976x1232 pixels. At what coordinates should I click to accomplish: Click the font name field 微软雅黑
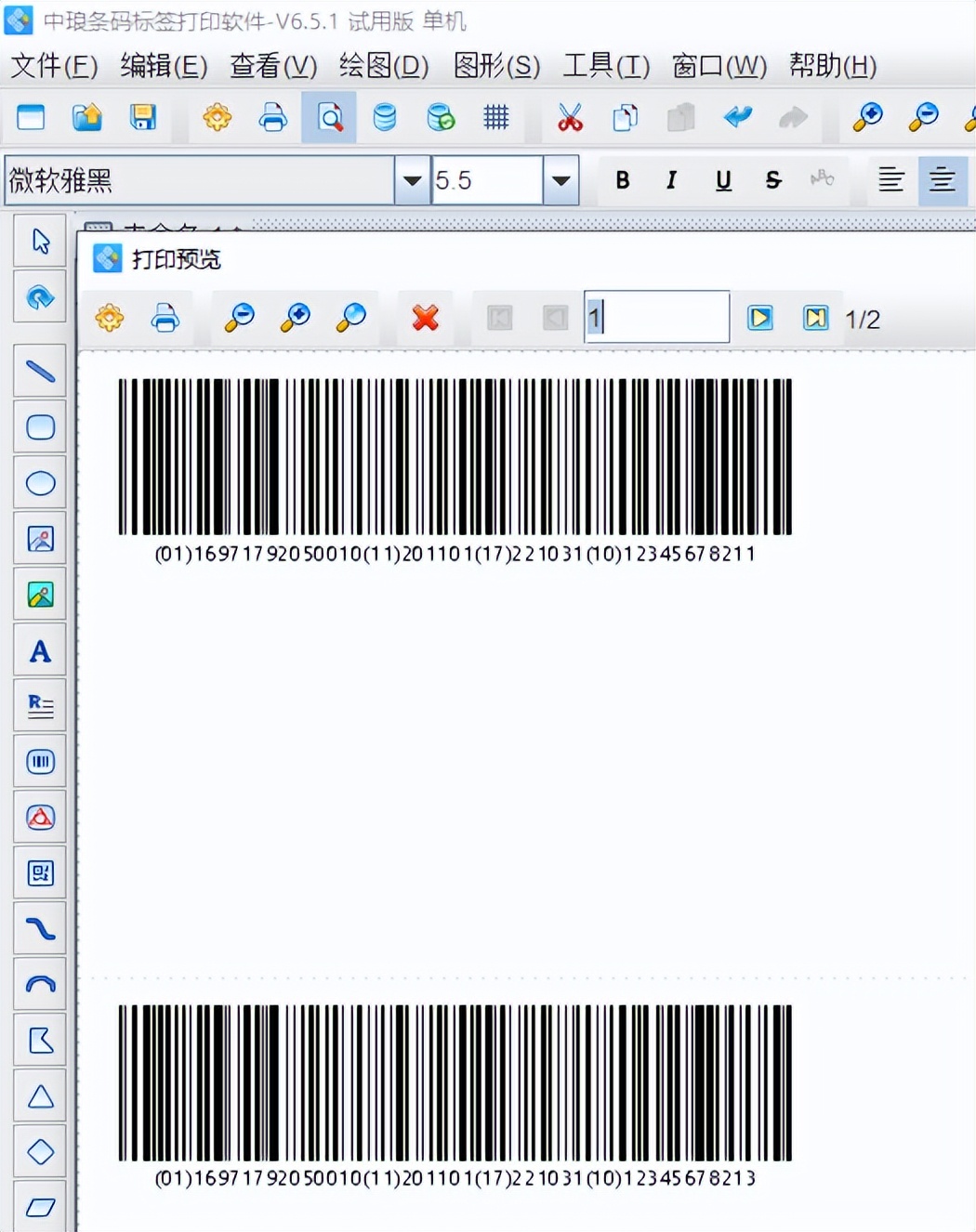tap(199, 180)
